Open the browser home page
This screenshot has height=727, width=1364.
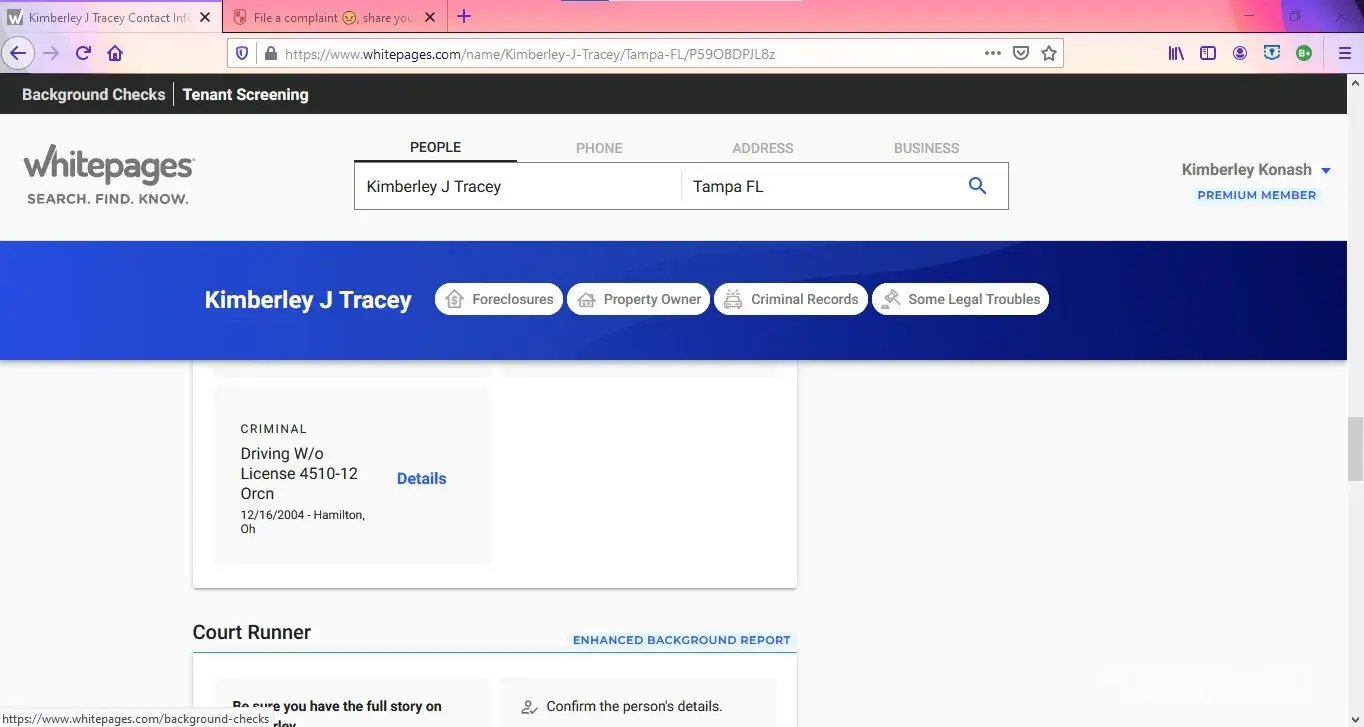click(115, 53)
